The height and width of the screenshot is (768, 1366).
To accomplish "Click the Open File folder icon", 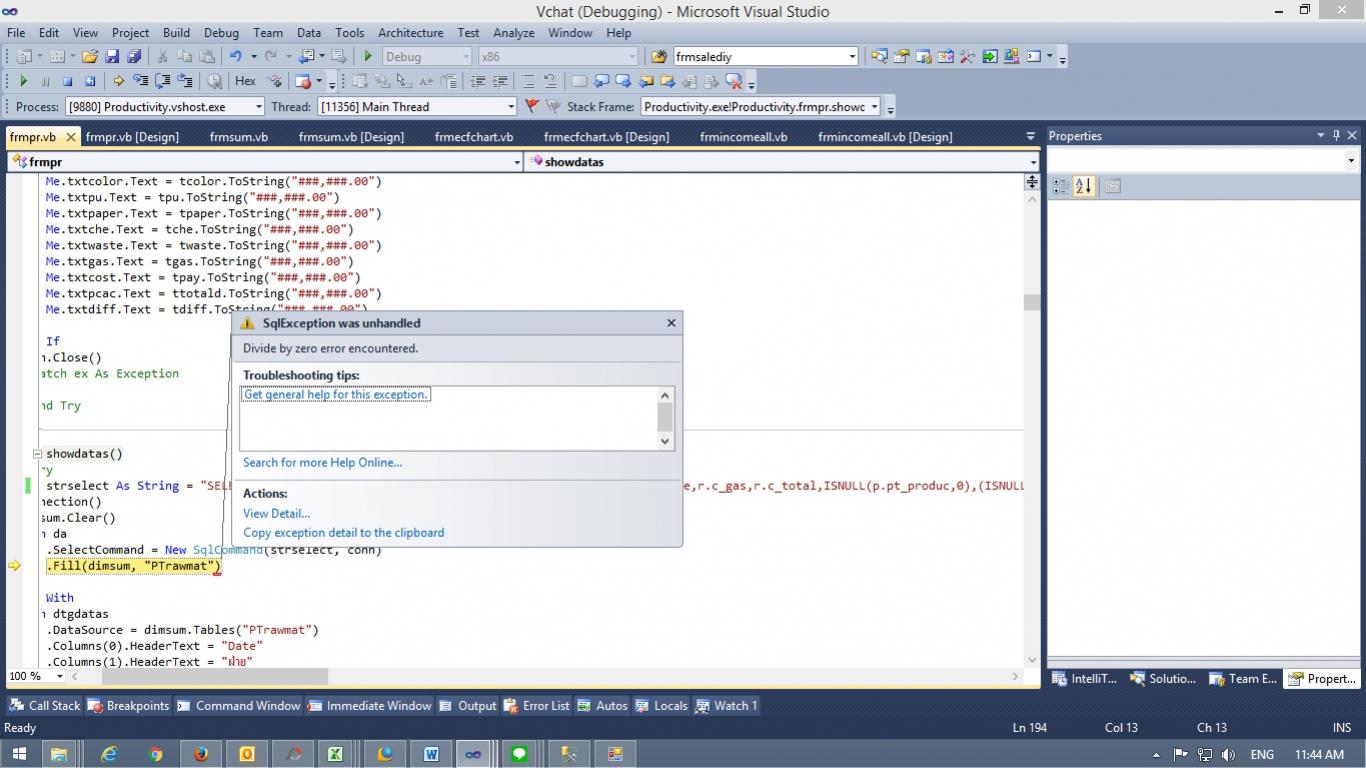I will pyautogui.click(x=90, y=57).
